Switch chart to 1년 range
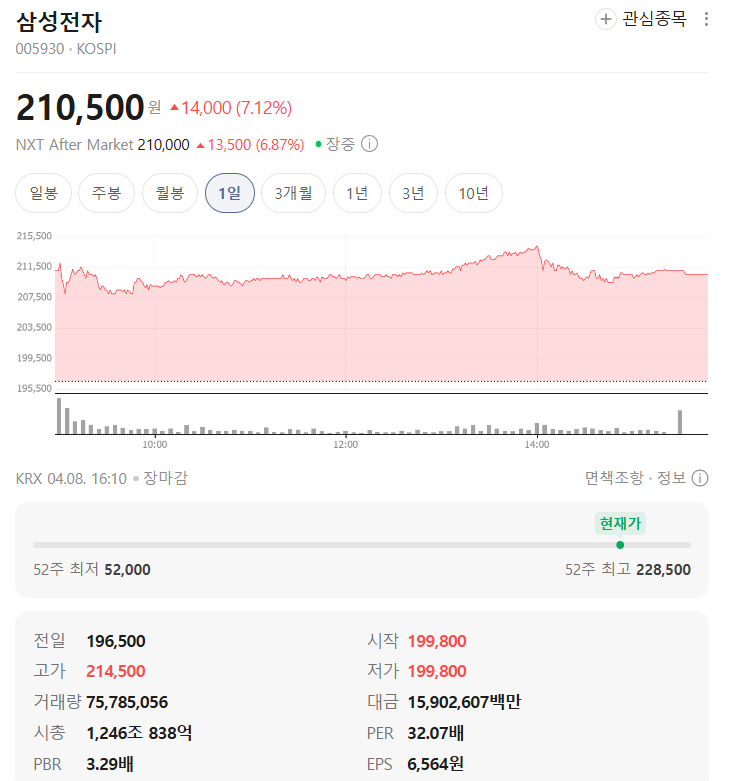This screenshot has height=781, width=729. [x=357, y=193]
